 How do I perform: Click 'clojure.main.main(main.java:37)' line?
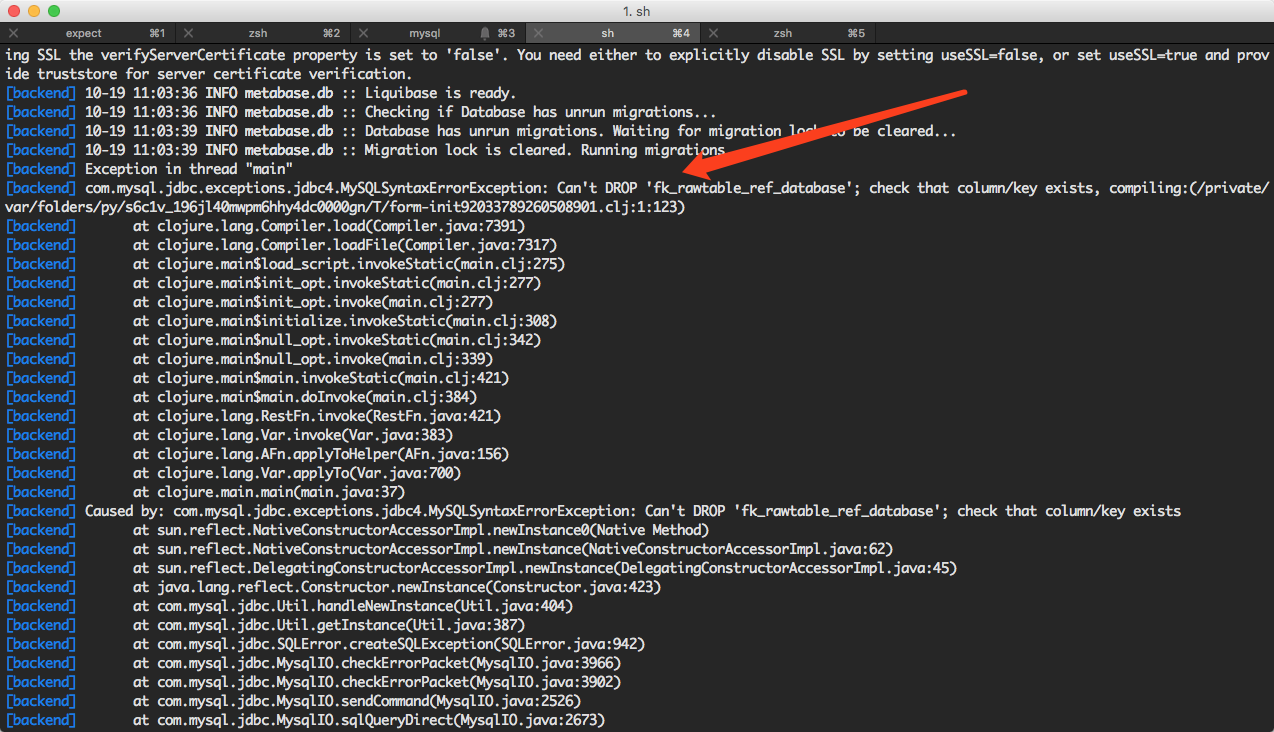[x=205, y=492]
